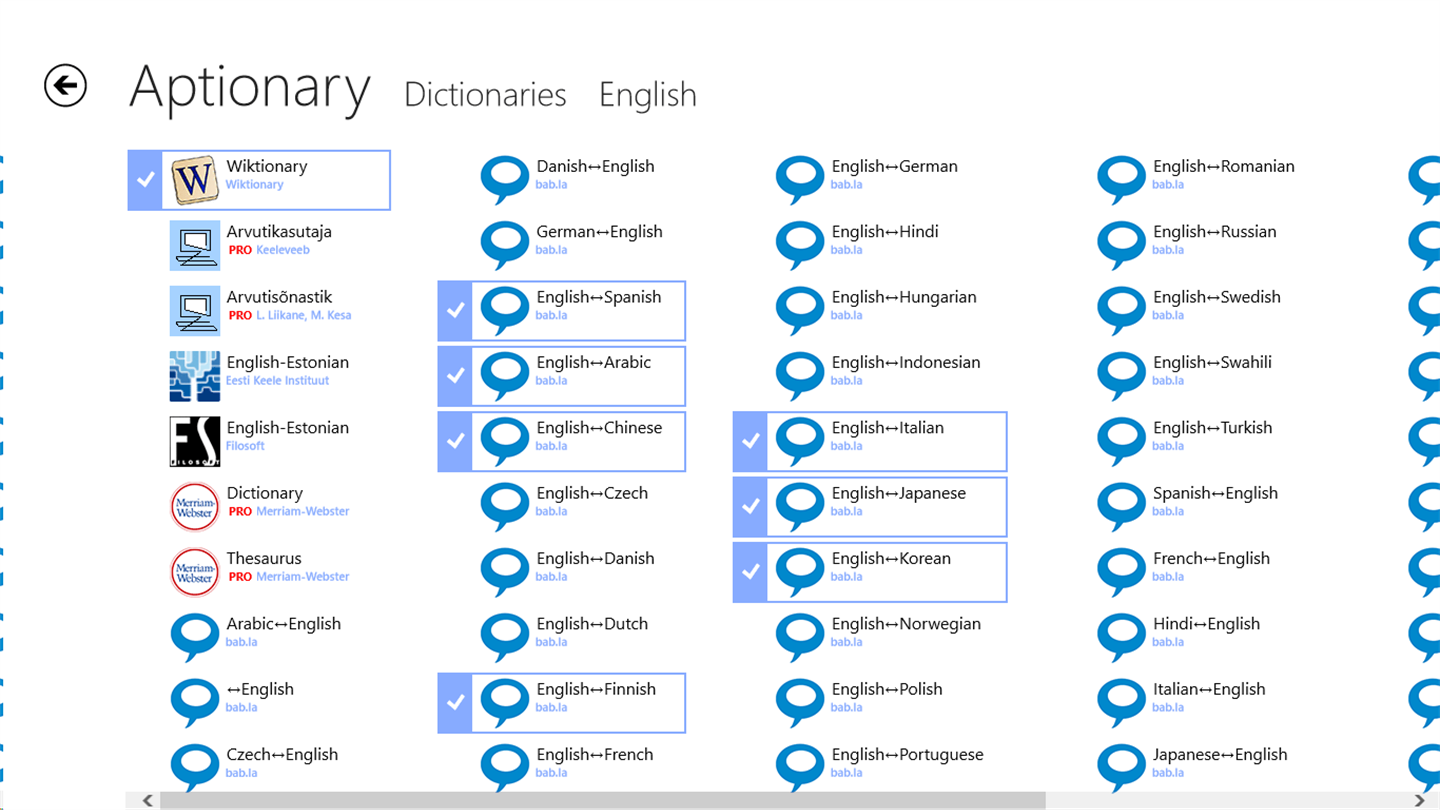Image resolution: width=1440 pixels, height=810 pixels.
Task: Select the English↔Russian dictionary label
Action: 1214,232
